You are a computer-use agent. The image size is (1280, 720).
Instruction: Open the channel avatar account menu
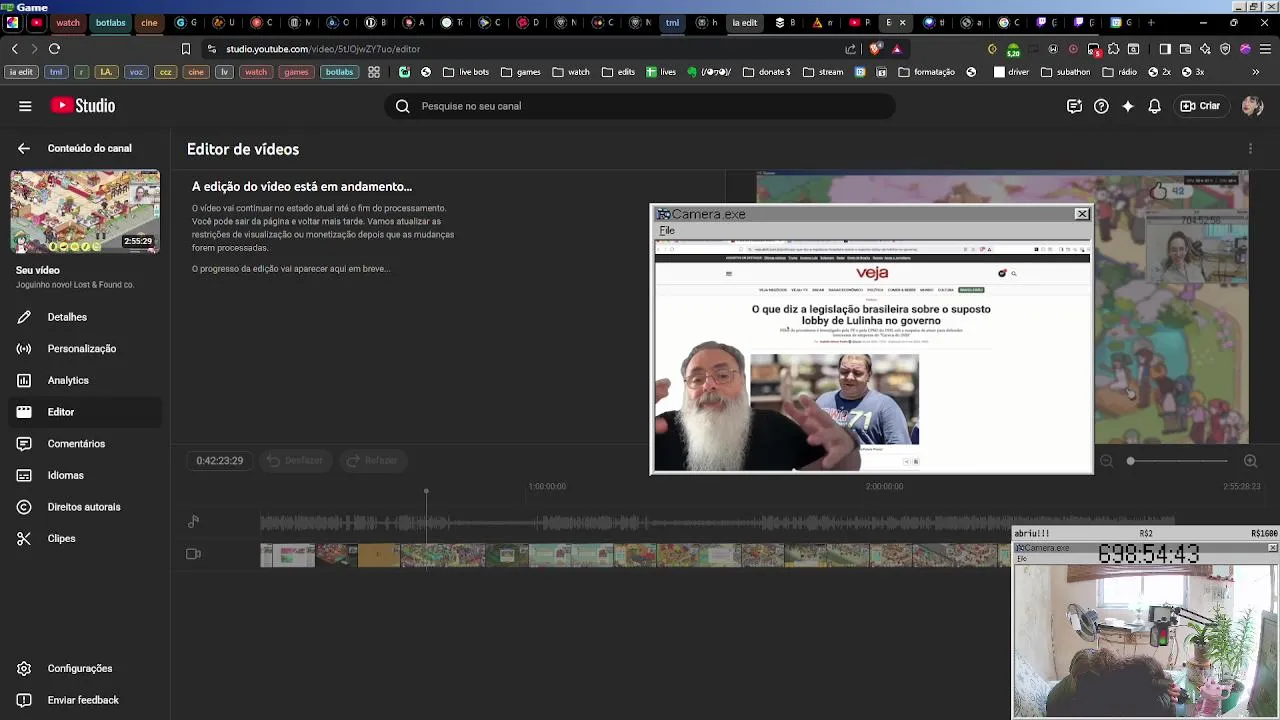(x=1252, y=106)
